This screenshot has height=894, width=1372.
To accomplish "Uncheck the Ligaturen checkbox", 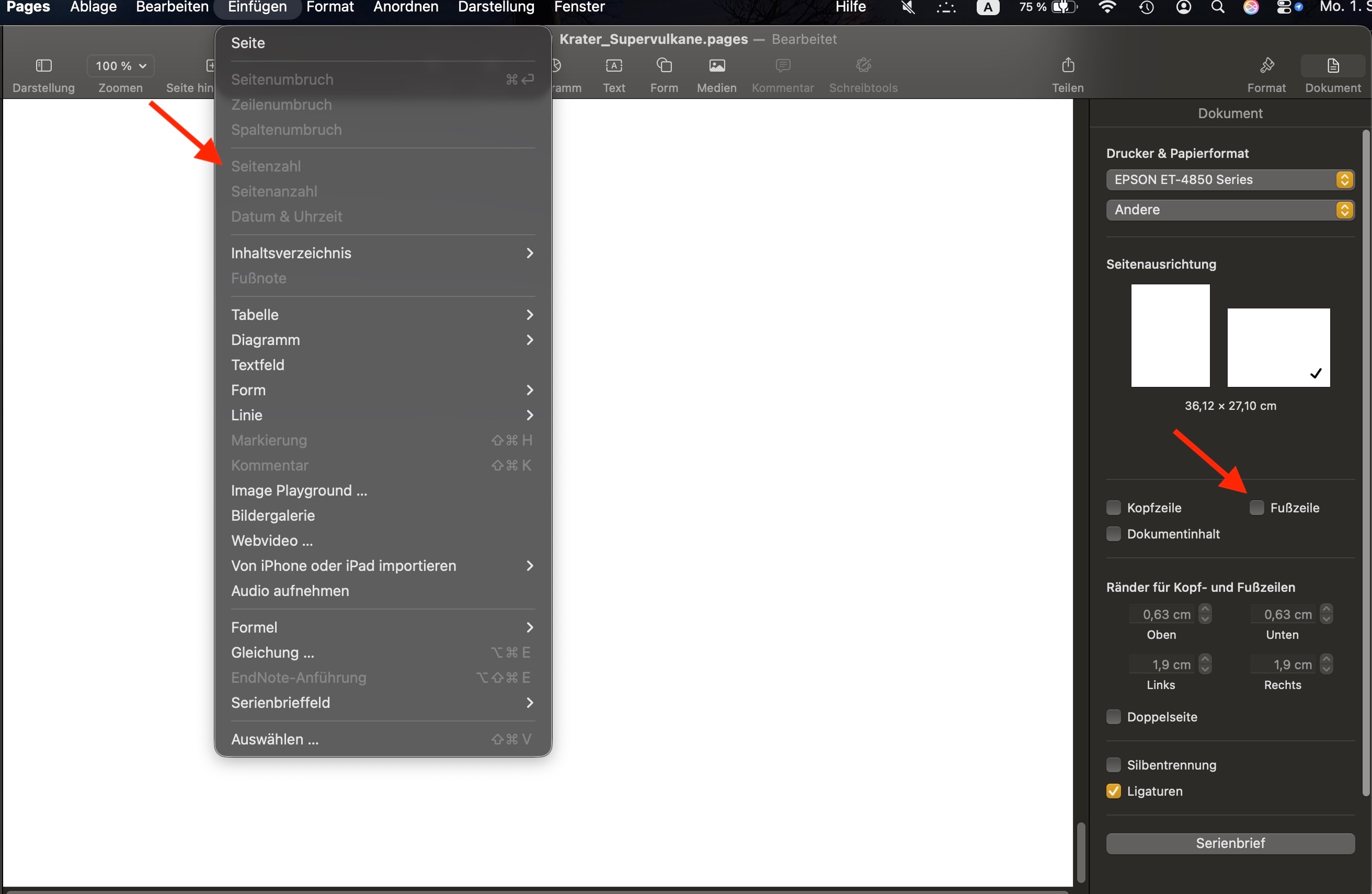I will pyautogui.click(x=1113, y=792).
